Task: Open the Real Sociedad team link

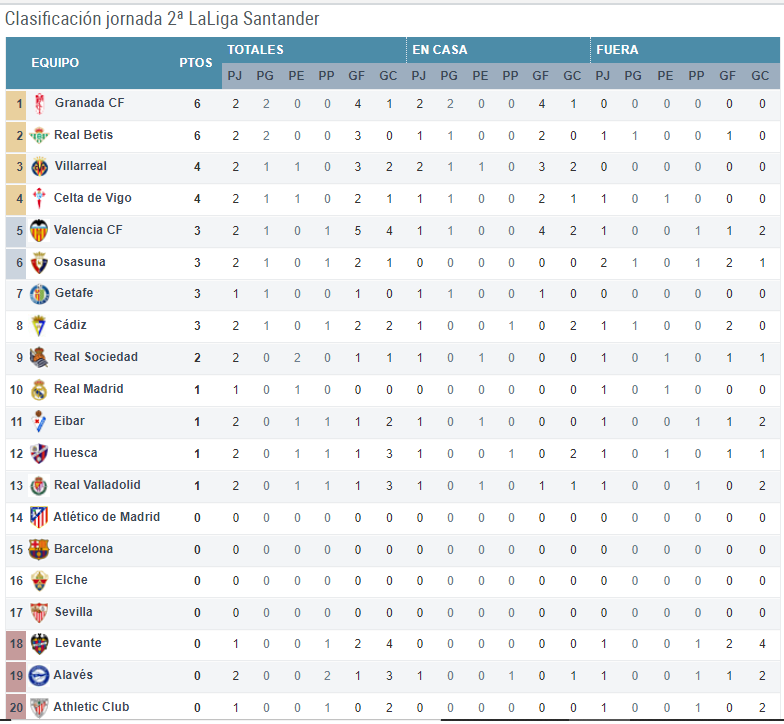Action: pyautogui.click(x=96, y=357)
